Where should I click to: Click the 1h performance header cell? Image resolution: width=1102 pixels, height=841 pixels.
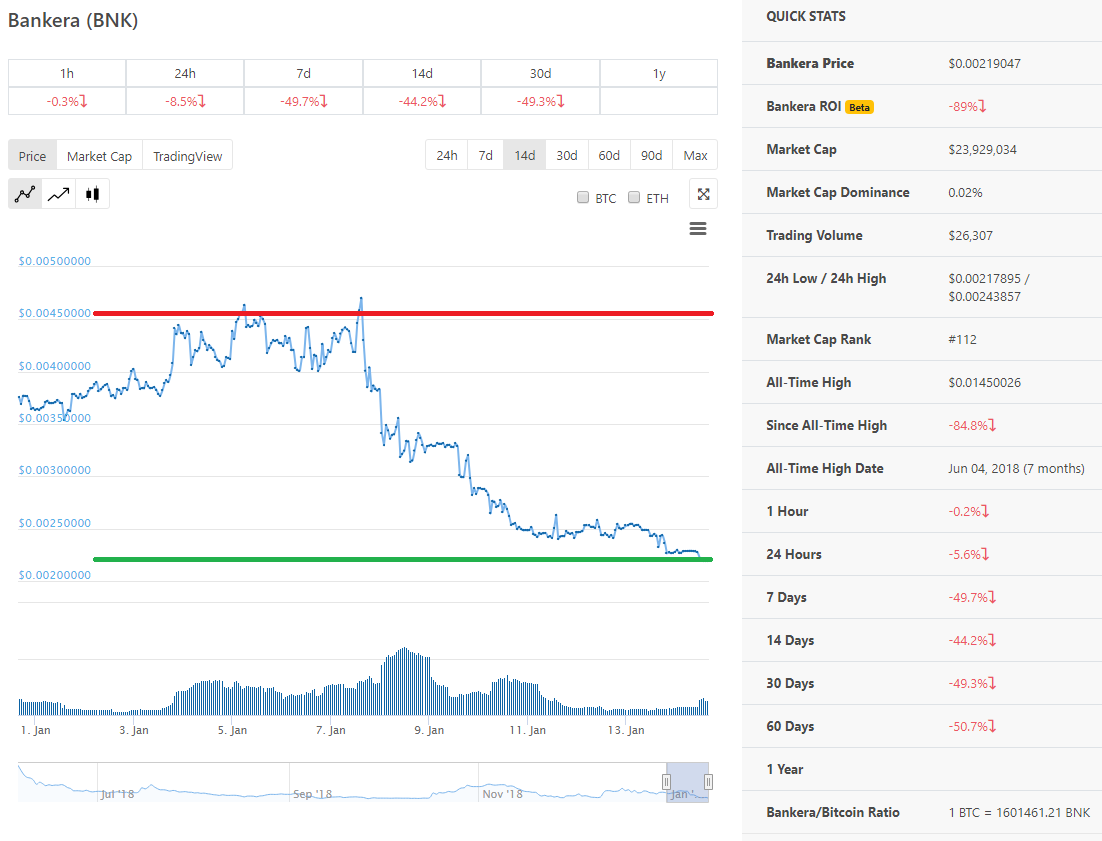pyautogui.click(x=67, y=73)
